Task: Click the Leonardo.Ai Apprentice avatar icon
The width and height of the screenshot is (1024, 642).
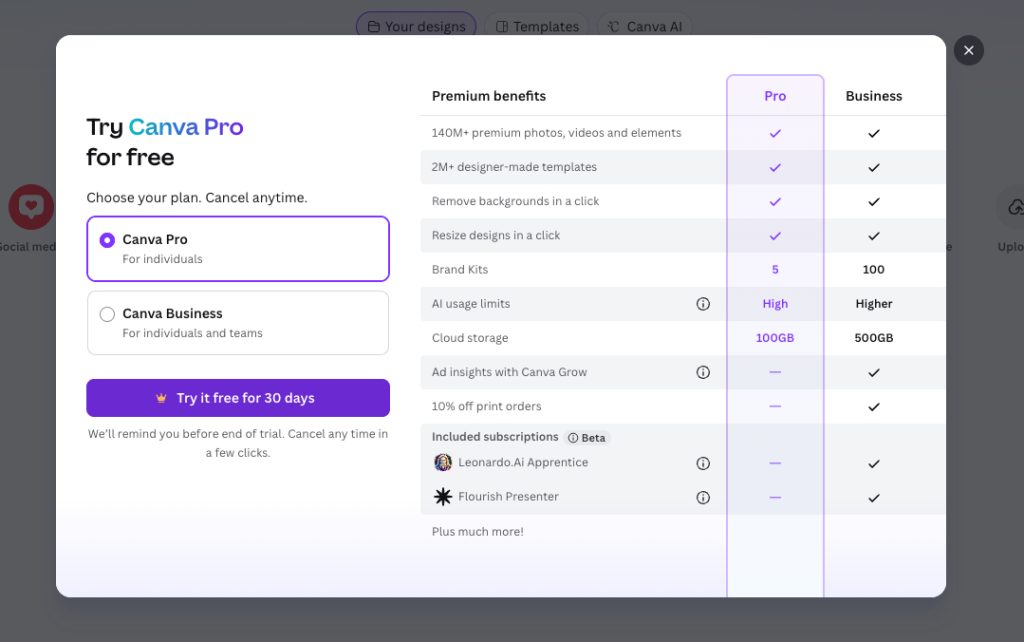Action: click(x=443, y=462)
